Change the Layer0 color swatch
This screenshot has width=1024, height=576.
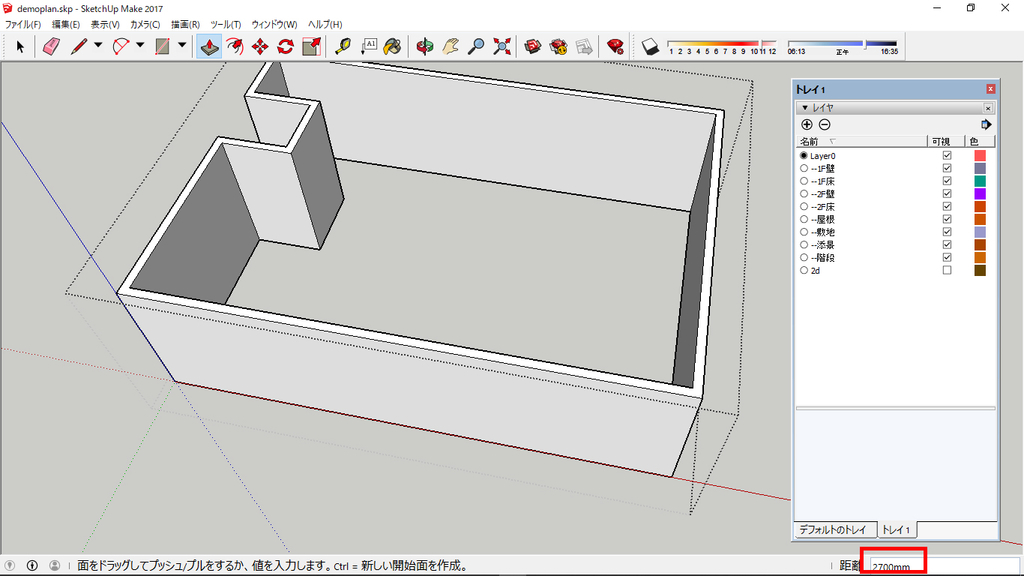(x=980, y=155)
